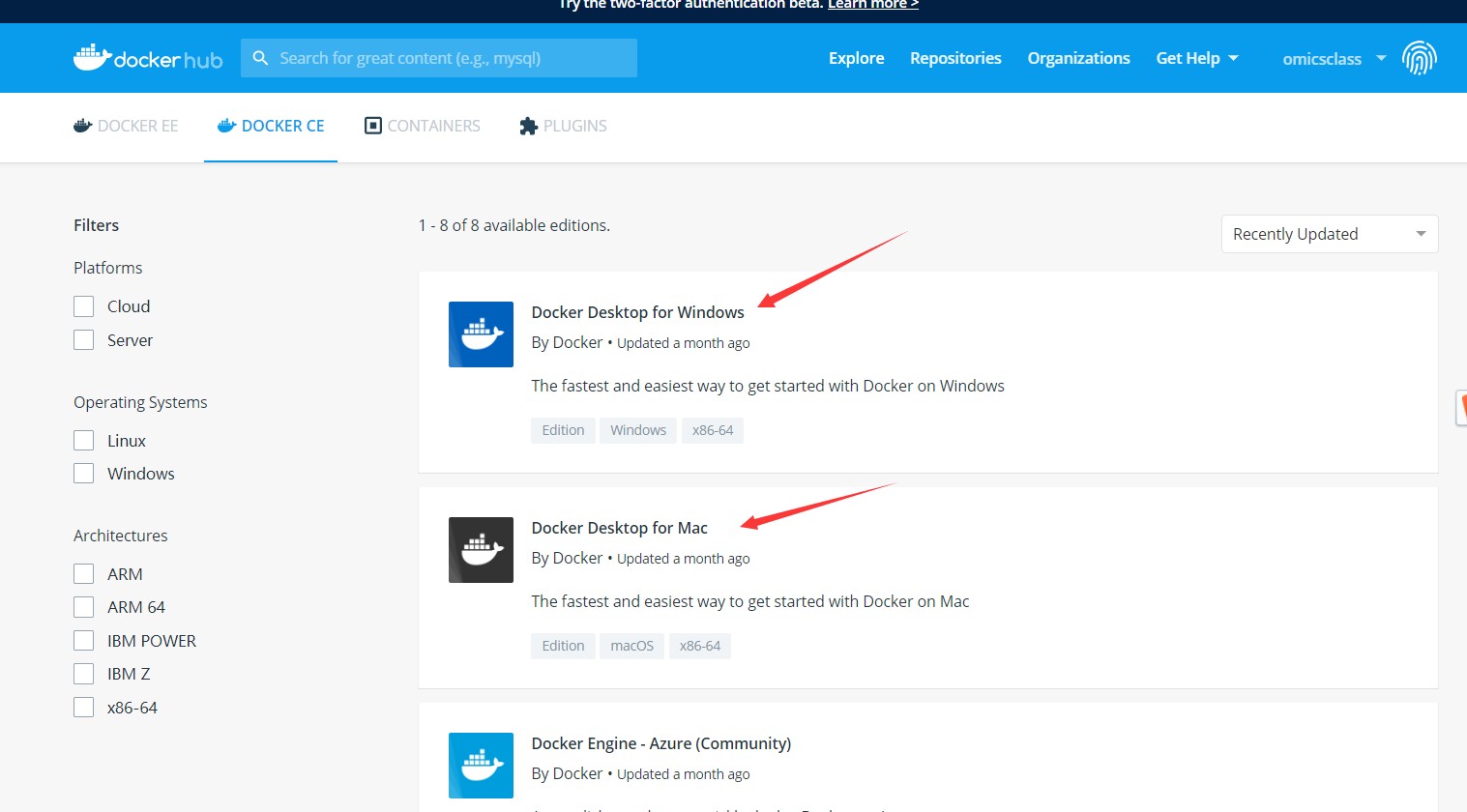Open Docker Engine Azure logo thumbnail
This screenshot has height=812, width=1467.
coord(481,766)
